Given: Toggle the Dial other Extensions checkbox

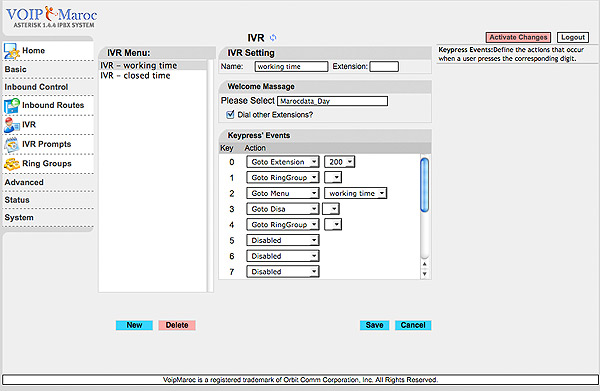Looking at the screenshot, I should click(230, 114).
